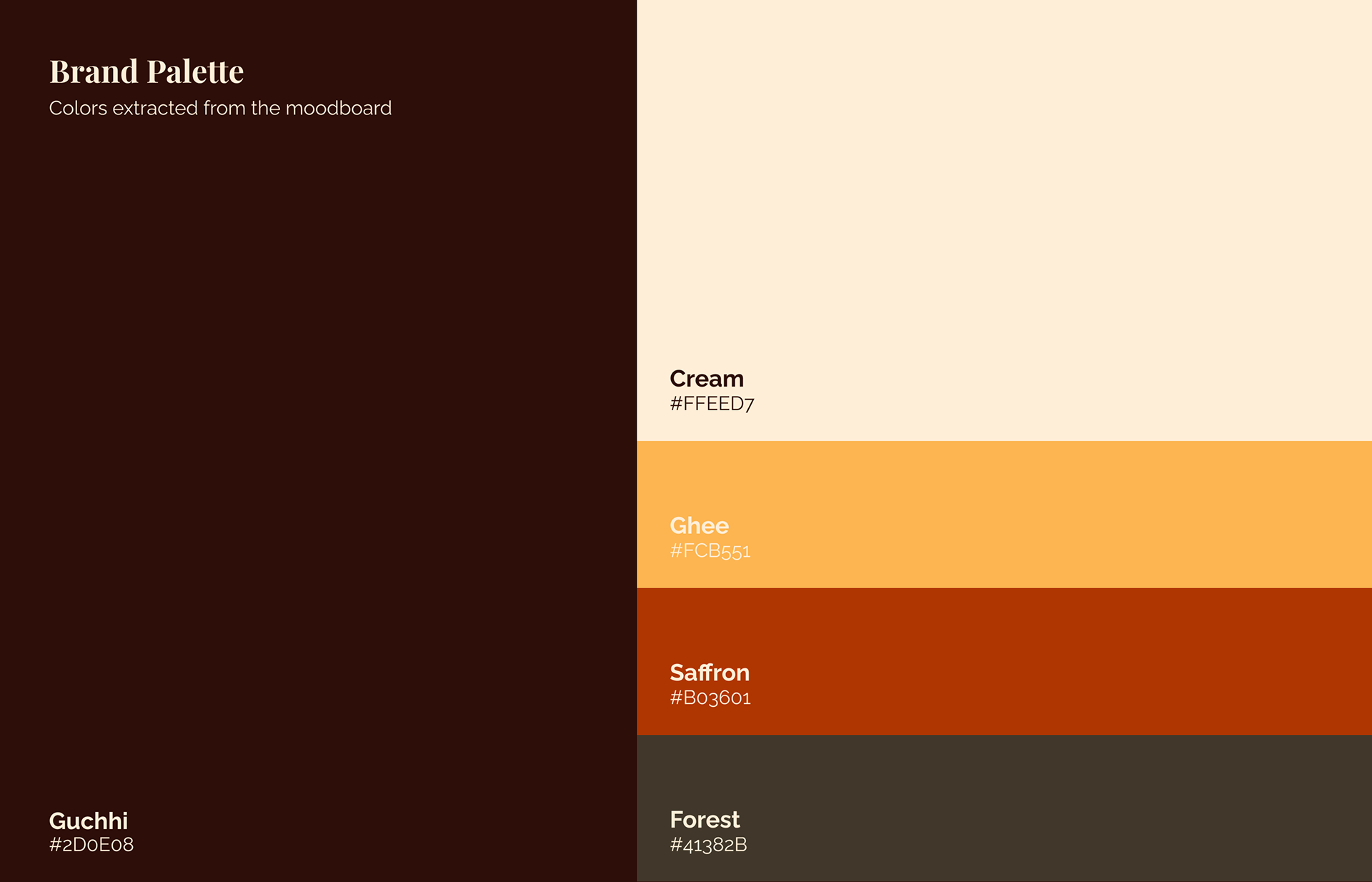The image size is (1372, 882).
Task: Select the Forest color name label
Action: (x=705, y=819)
